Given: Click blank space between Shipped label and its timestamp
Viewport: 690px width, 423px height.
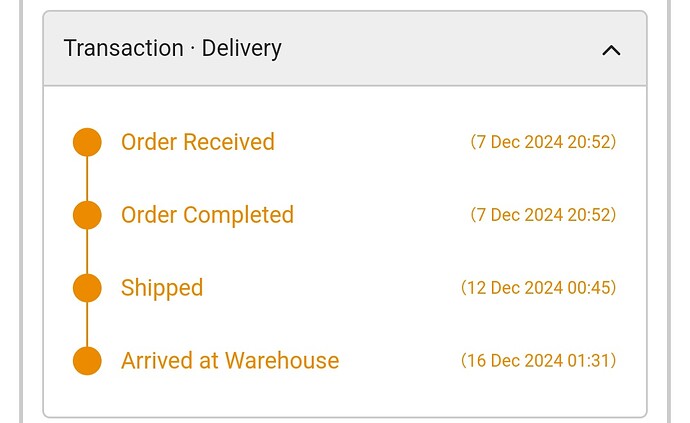Looking at the screenshot, I should click(330, 288).
